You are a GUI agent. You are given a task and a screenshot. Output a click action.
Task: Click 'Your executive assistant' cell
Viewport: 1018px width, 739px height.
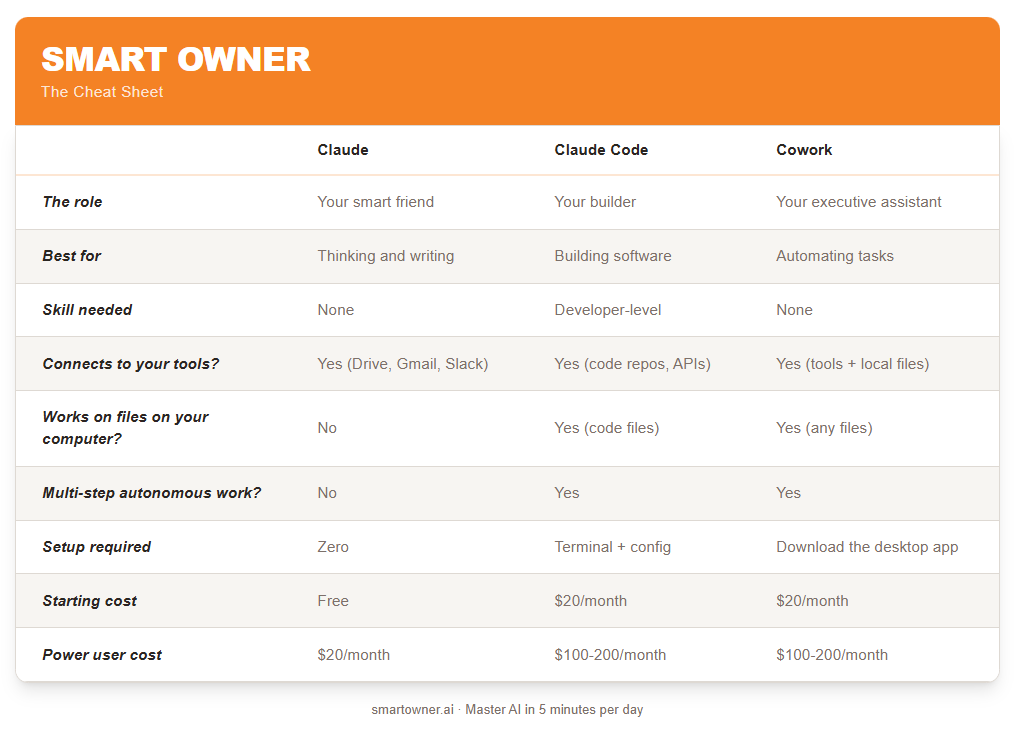(x=858, y=202)
